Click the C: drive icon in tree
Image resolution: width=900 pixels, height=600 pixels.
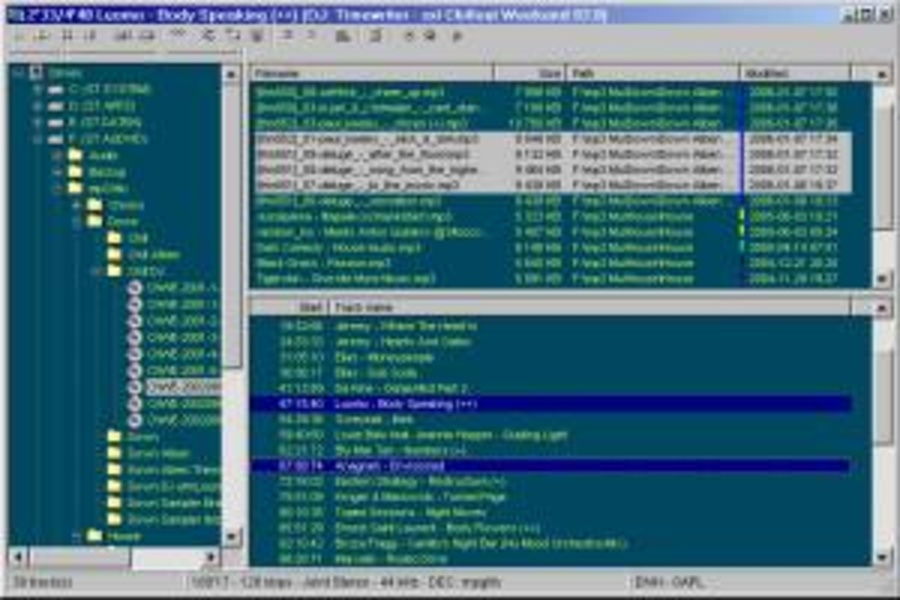point(56,90)
